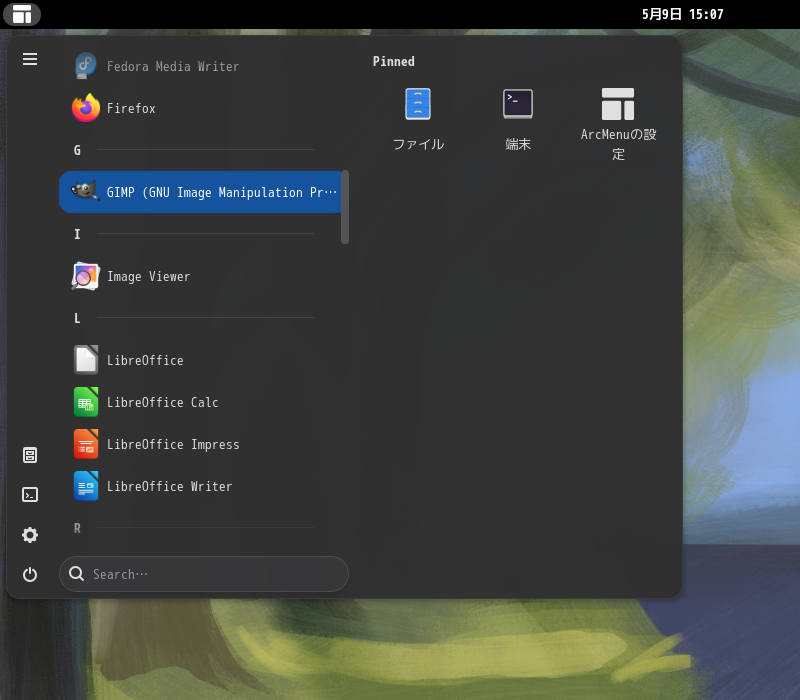This screenshot has width=800, height=700.
Task: Launch Firefox from its icon
Action: pyautogui.click(x=86, y=108)
